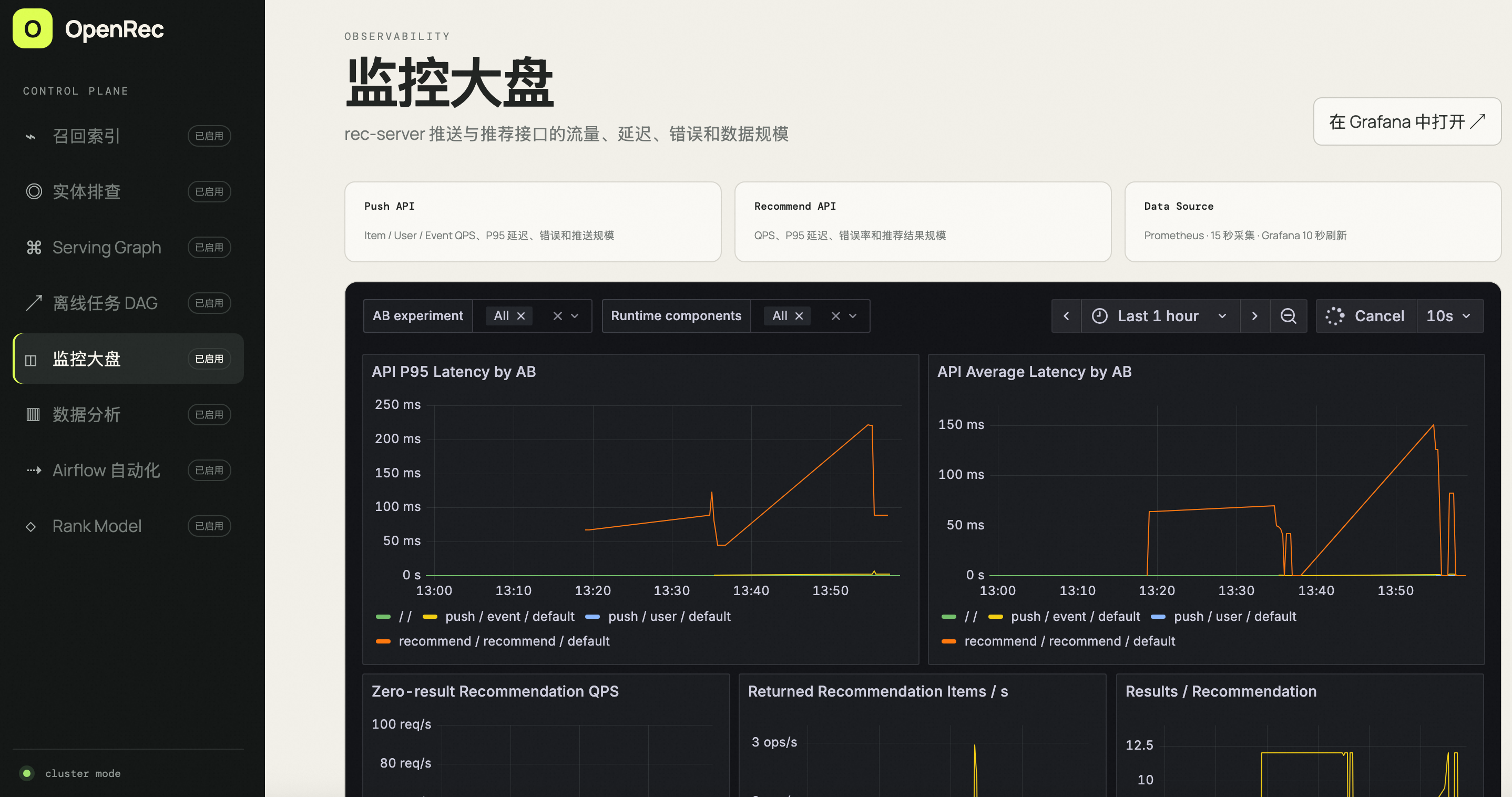
Task: Open the Rank Model page
Action: click(128, 526)
